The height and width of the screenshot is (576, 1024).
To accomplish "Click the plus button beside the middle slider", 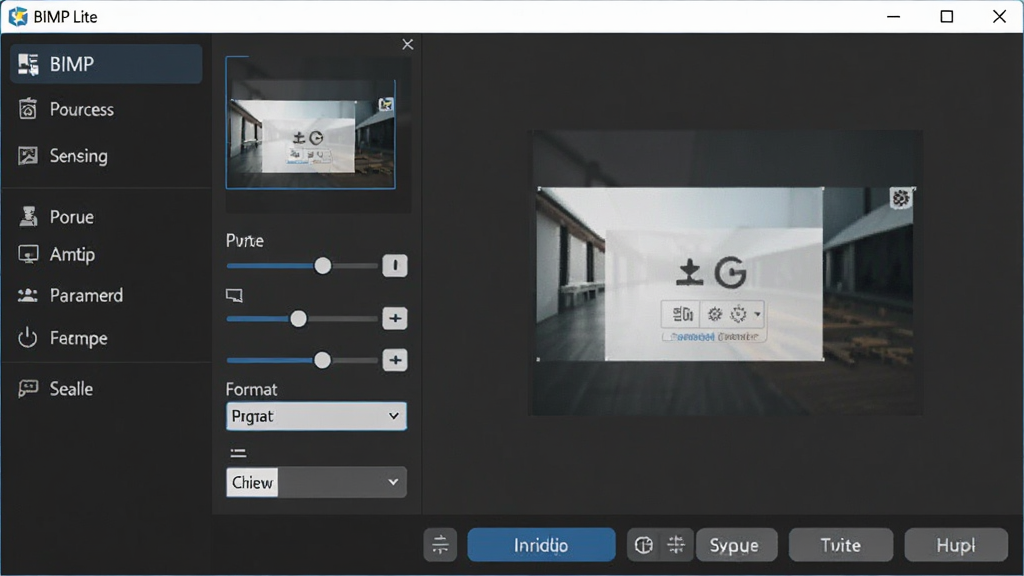I will 394,319.
